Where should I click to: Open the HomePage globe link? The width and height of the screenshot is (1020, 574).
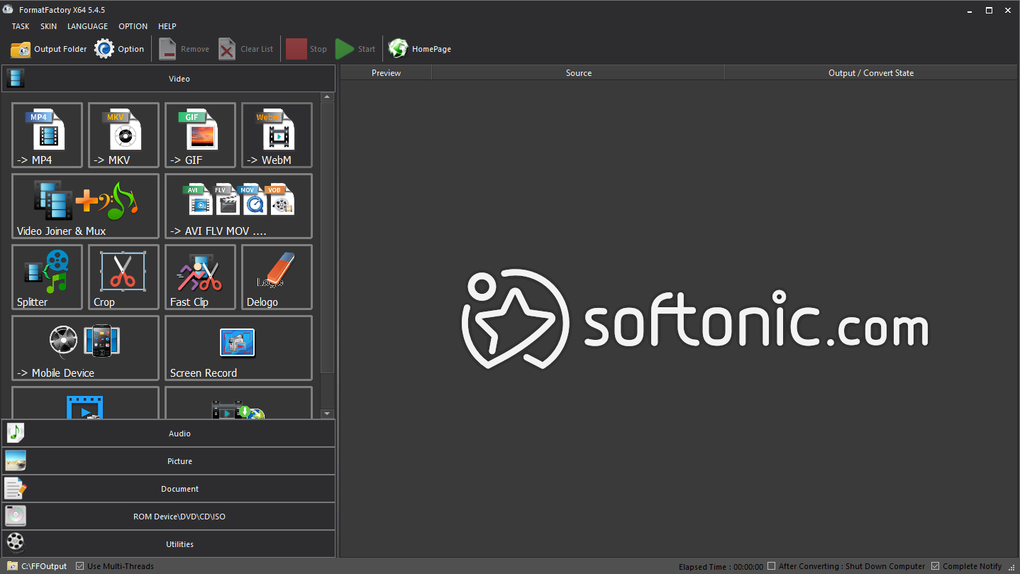coord(420,49)
